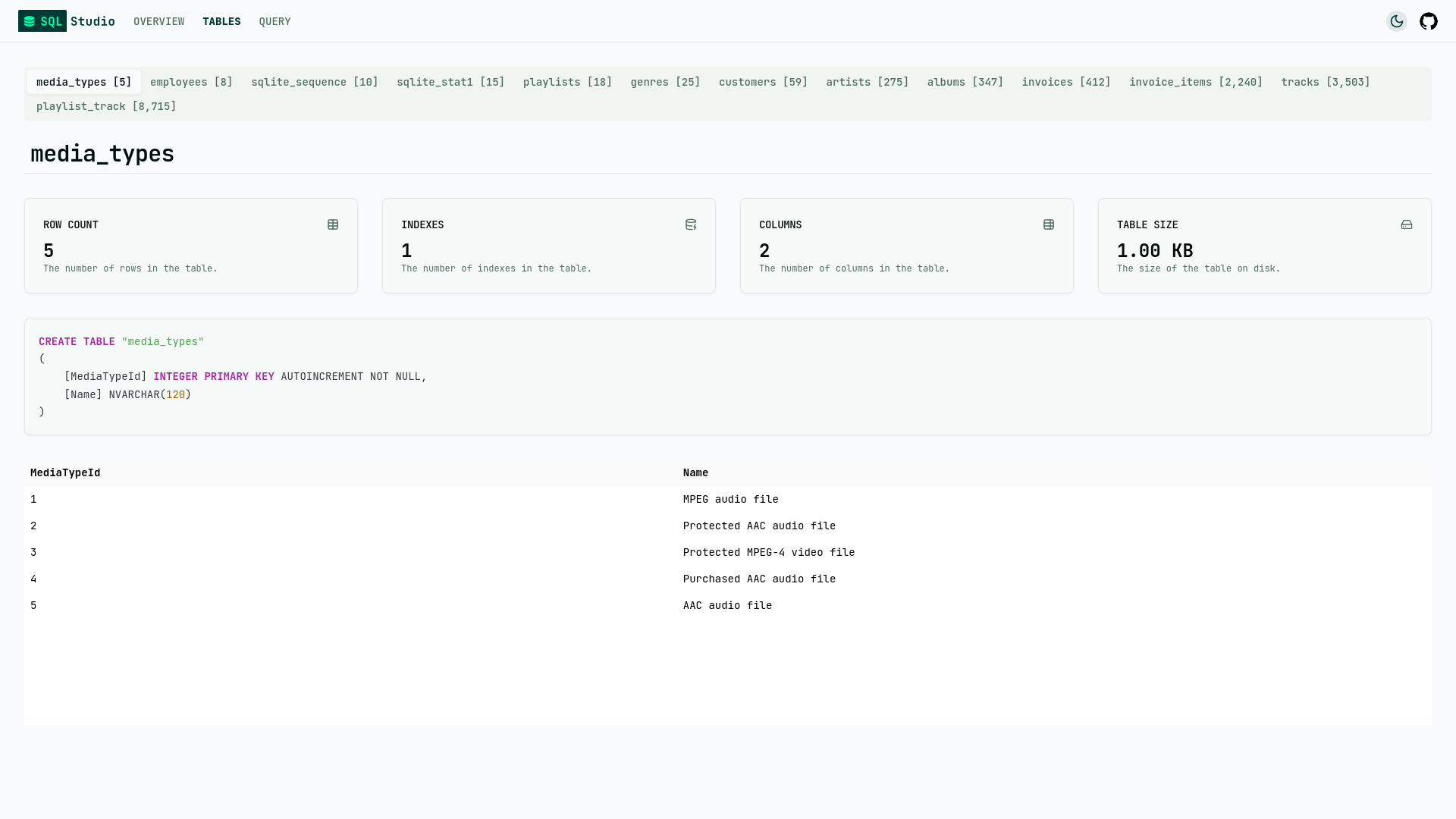This screenshot has width=1456, height=819.
Task: Open the GitHub repository icon
Action: pyautogui.click(x=1428, y=21)
